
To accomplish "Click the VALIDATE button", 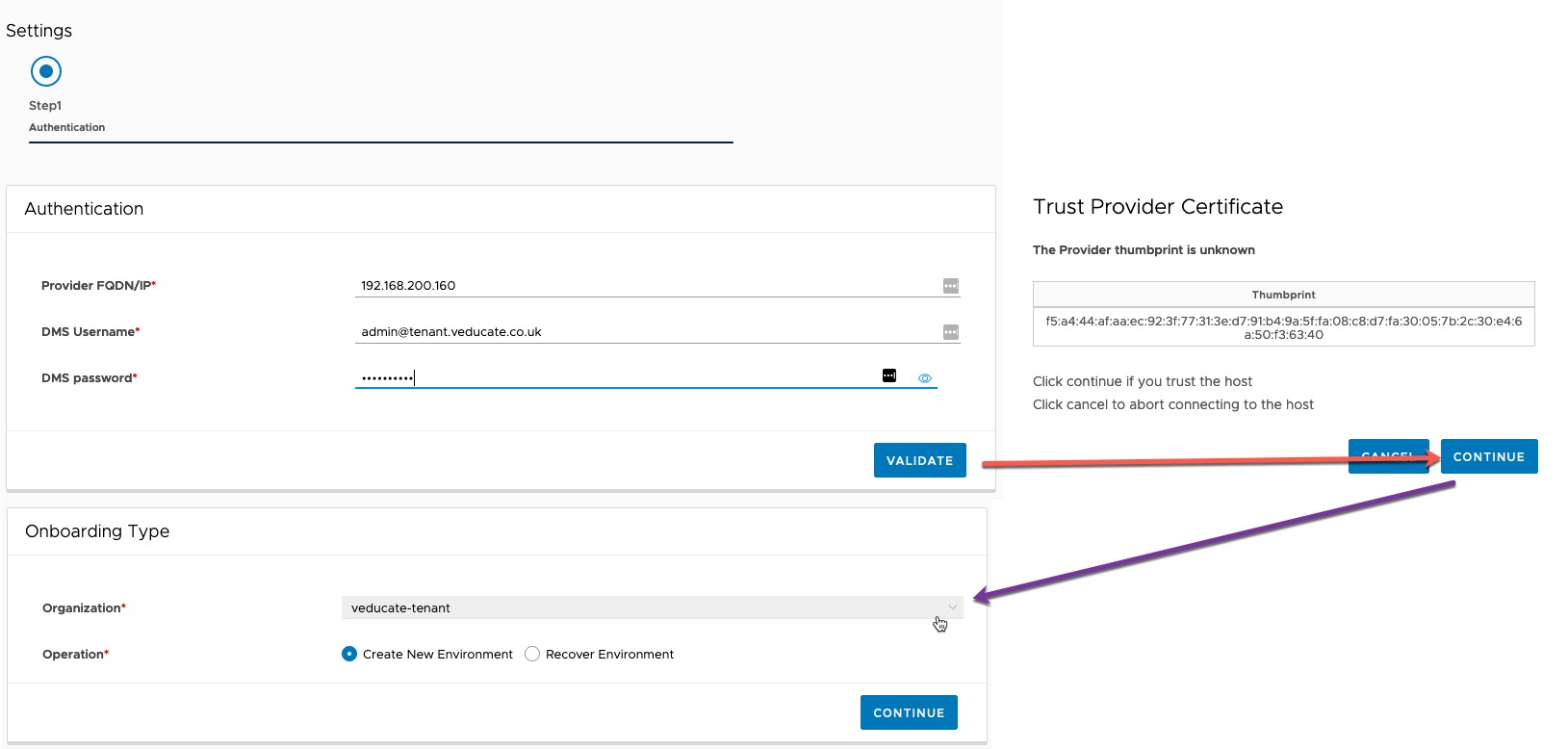I will pos(919,460).
